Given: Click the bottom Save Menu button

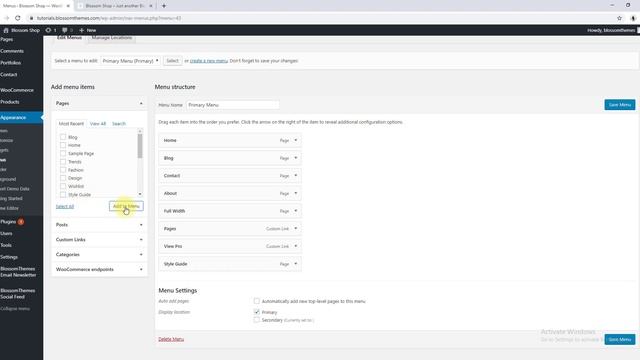Looking at the screenshot, I should (620, 340).
